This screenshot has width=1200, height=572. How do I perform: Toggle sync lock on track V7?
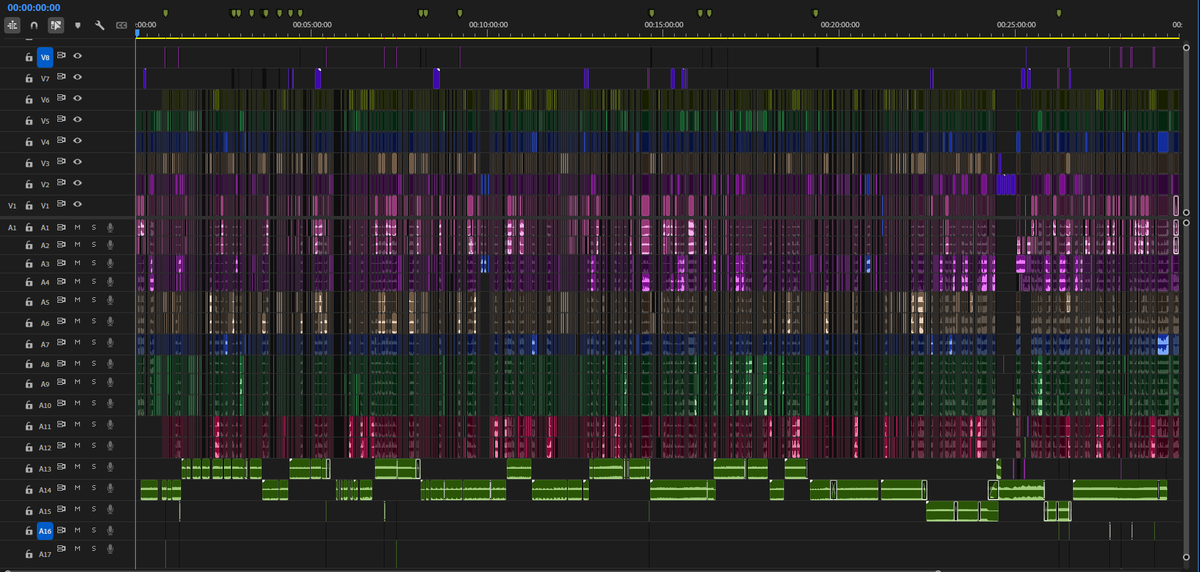[62, 77]
